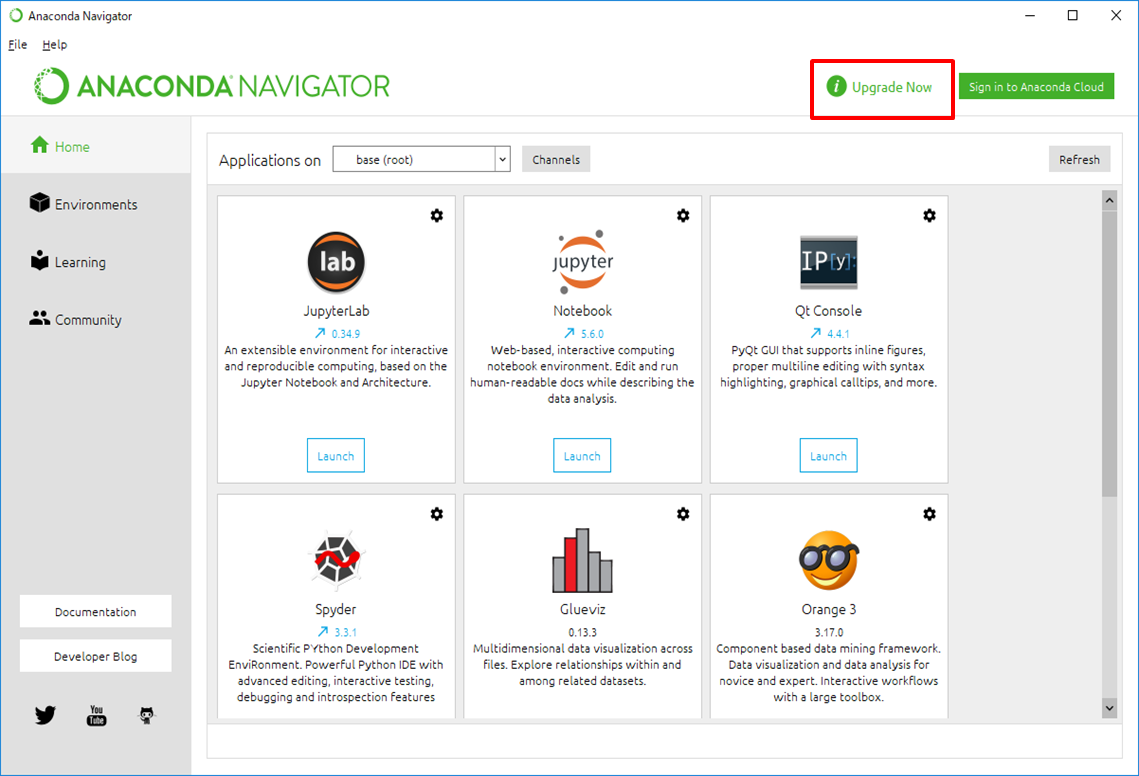Screen dimensions: 1139x776
Task: Click the Qt Console IPython logo
Action: [x=829, y=262]
